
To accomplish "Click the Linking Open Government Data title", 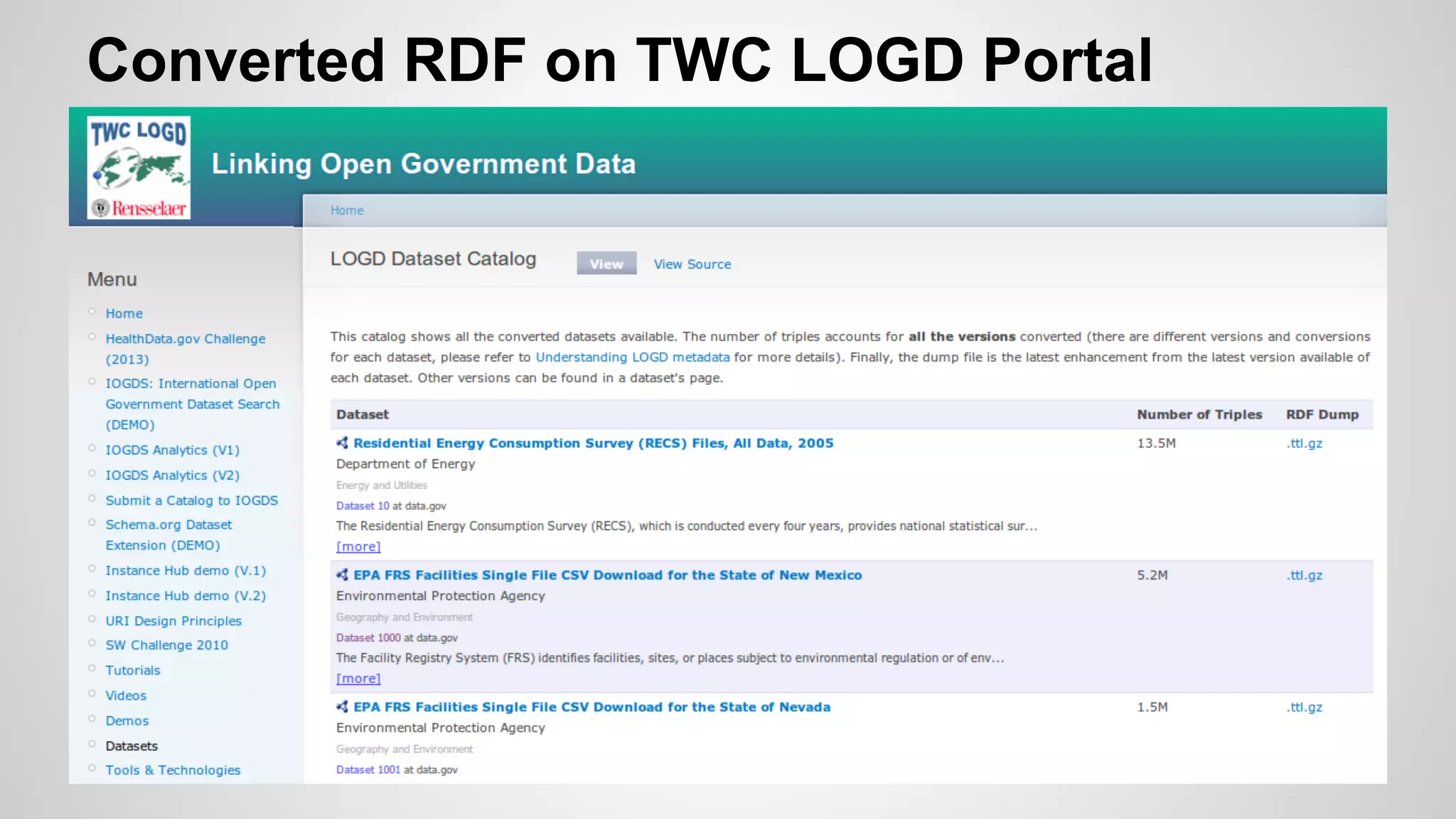I will coord(424,164).
